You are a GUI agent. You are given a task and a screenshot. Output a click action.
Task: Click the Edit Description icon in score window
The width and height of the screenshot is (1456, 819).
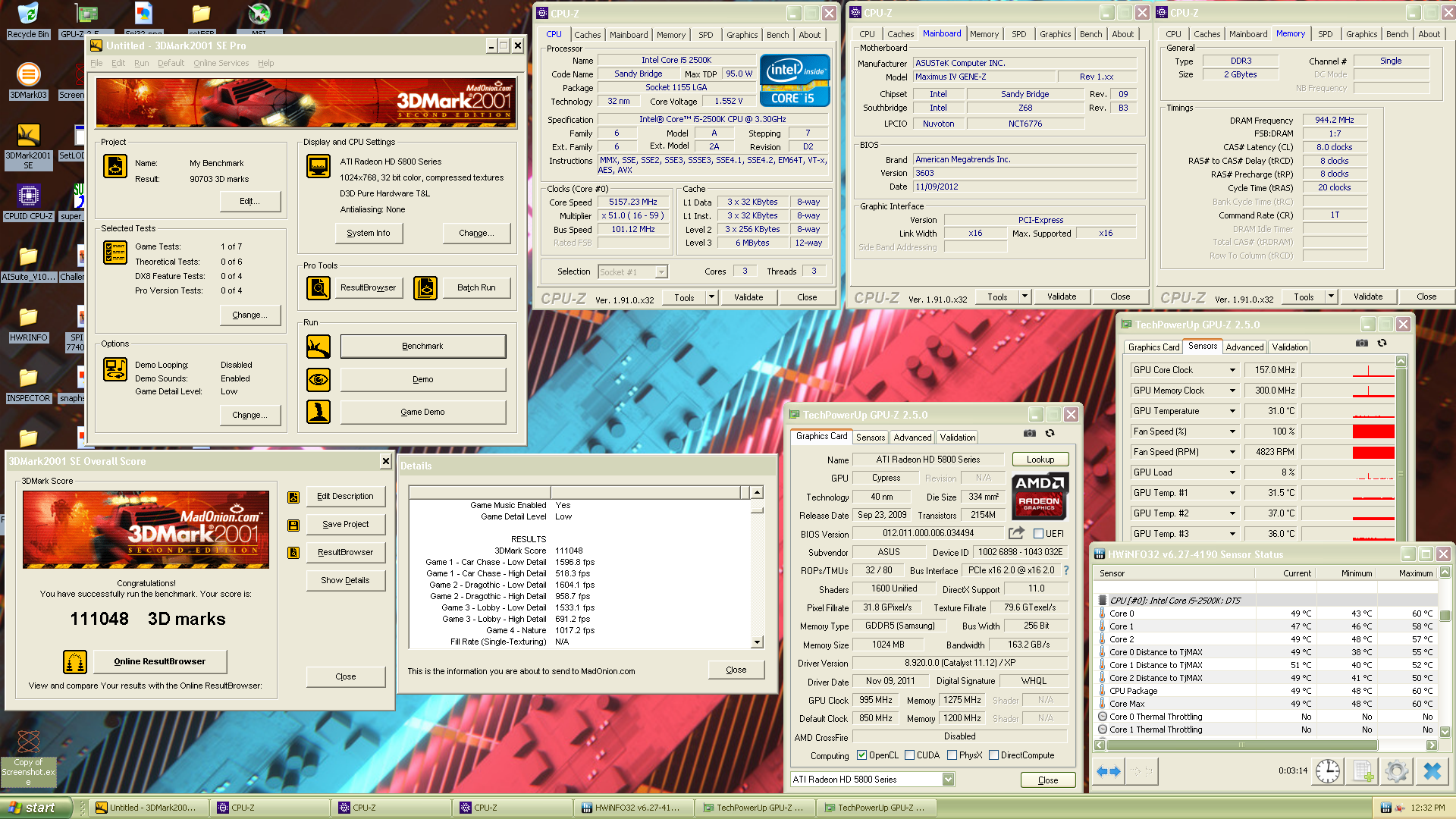click(x=293, y=497)
